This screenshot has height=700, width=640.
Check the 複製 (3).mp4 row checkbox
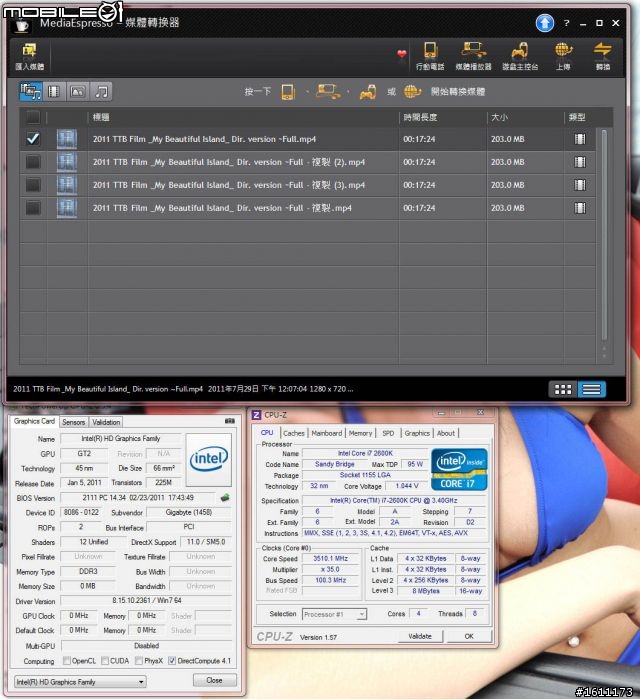point(33,185)
